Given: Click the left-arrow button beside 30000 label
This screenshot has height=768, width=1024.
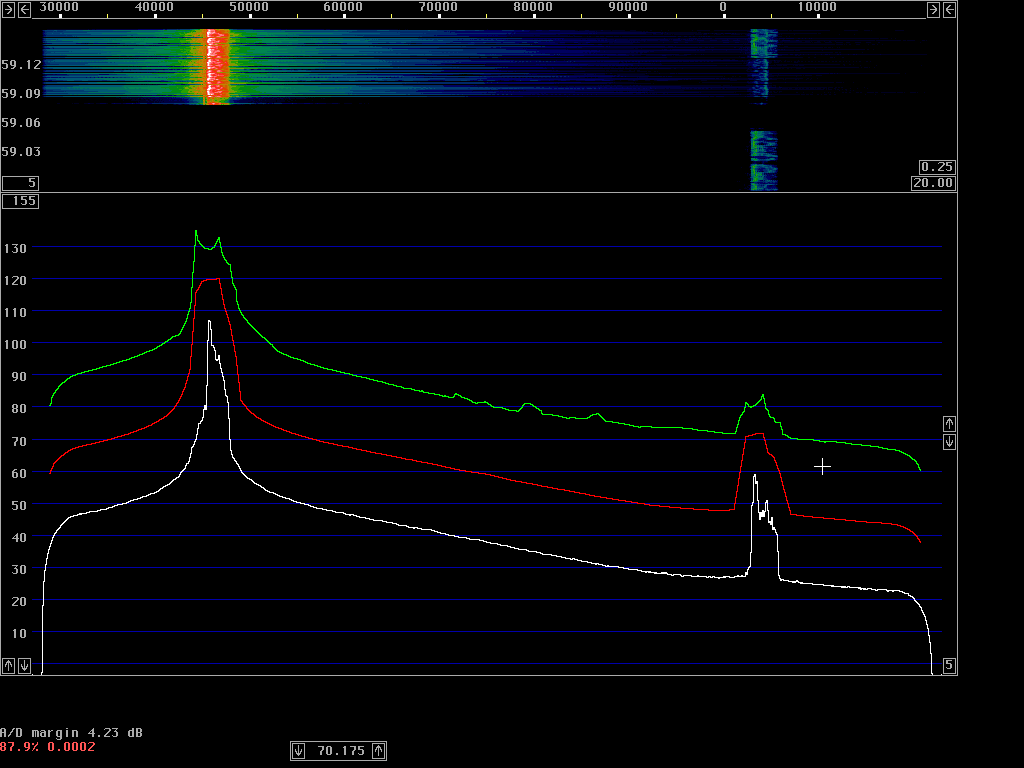Looking at the screenshot, I should [x=24, y=9].
